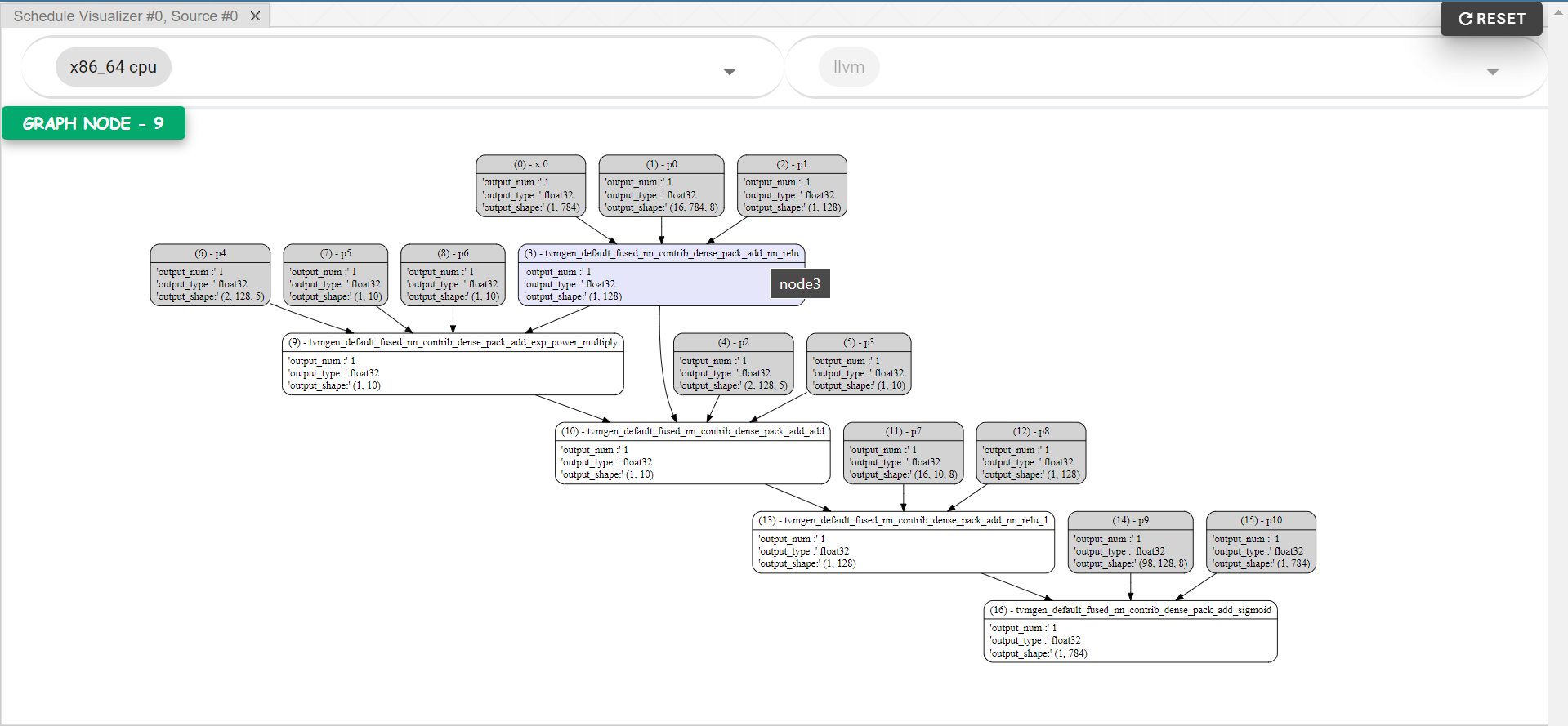Click the RESET button
The image size is (1568, 726).
[1491, 19]
